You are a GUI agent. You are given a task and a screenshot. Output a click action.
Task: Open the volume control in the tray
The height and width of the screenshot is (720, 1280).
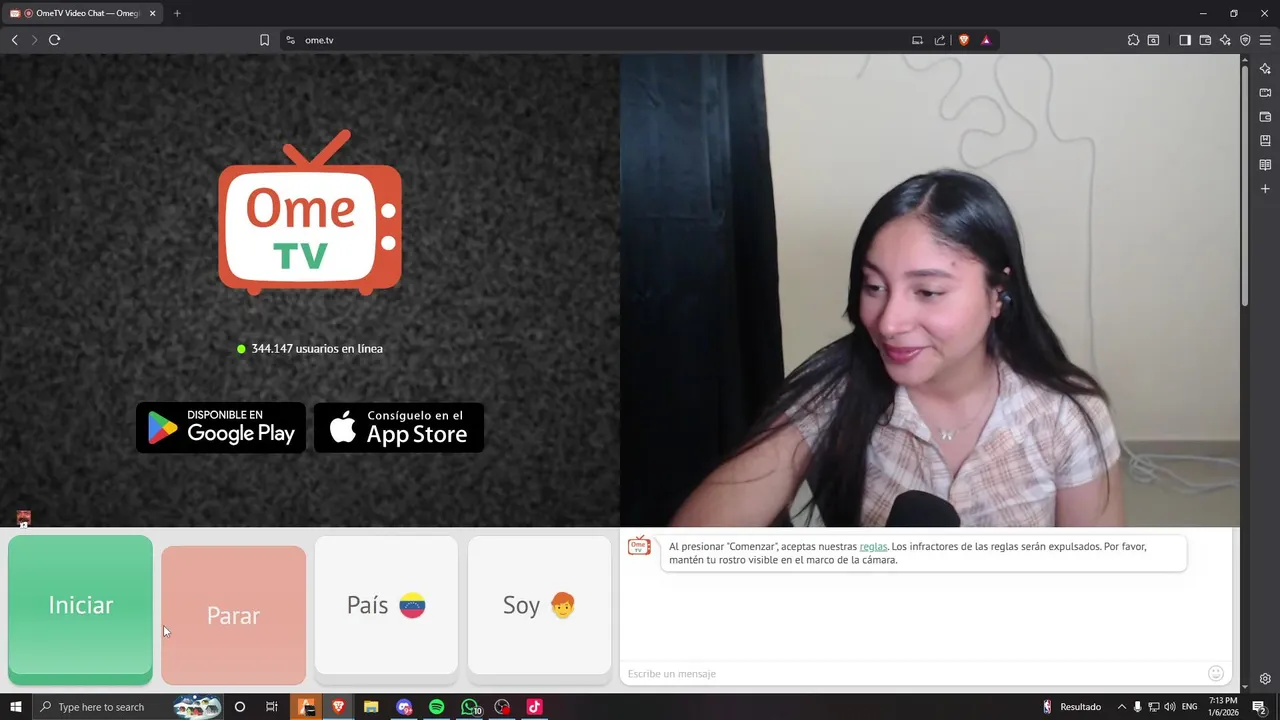[1168, 707]
